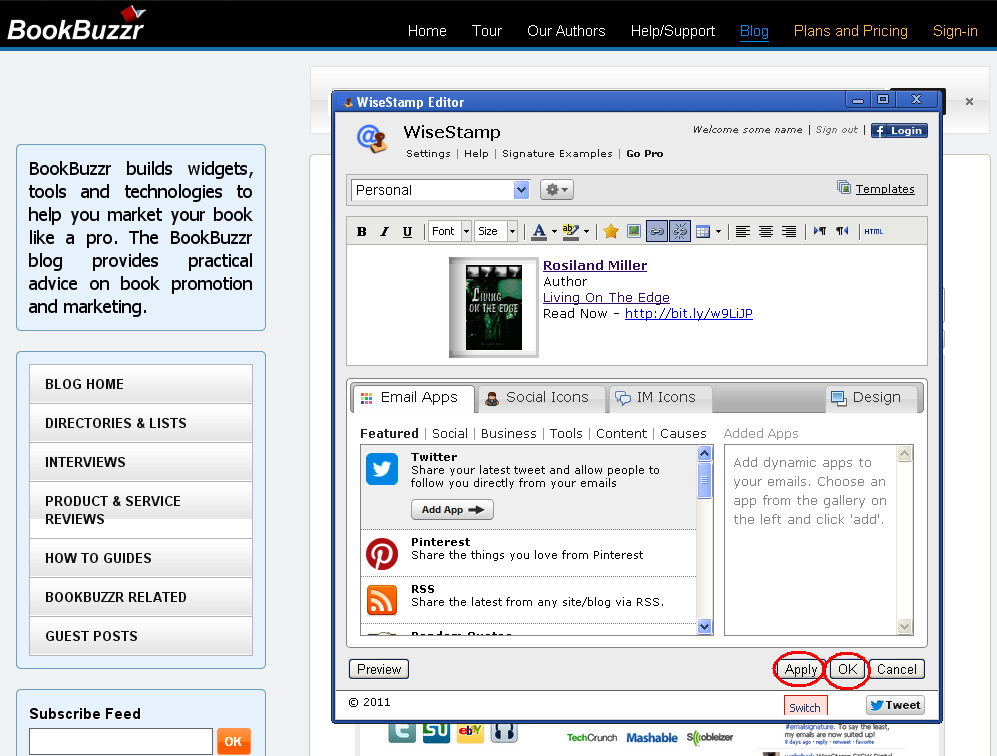
Task: Toggle bold formatting in the signature editor
Action: pos(362,232)
